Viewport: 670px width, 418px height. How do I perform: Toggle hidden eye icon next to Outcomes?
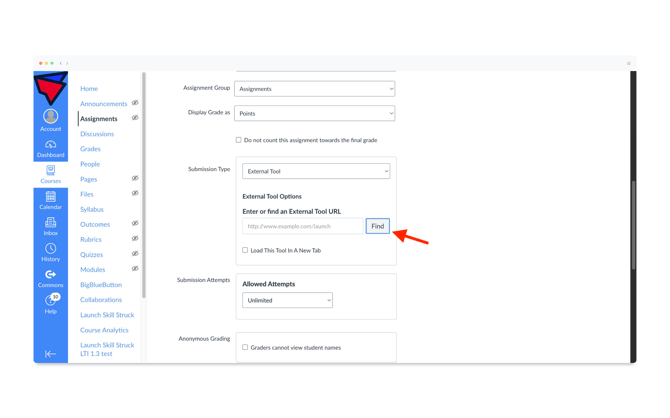135,223
